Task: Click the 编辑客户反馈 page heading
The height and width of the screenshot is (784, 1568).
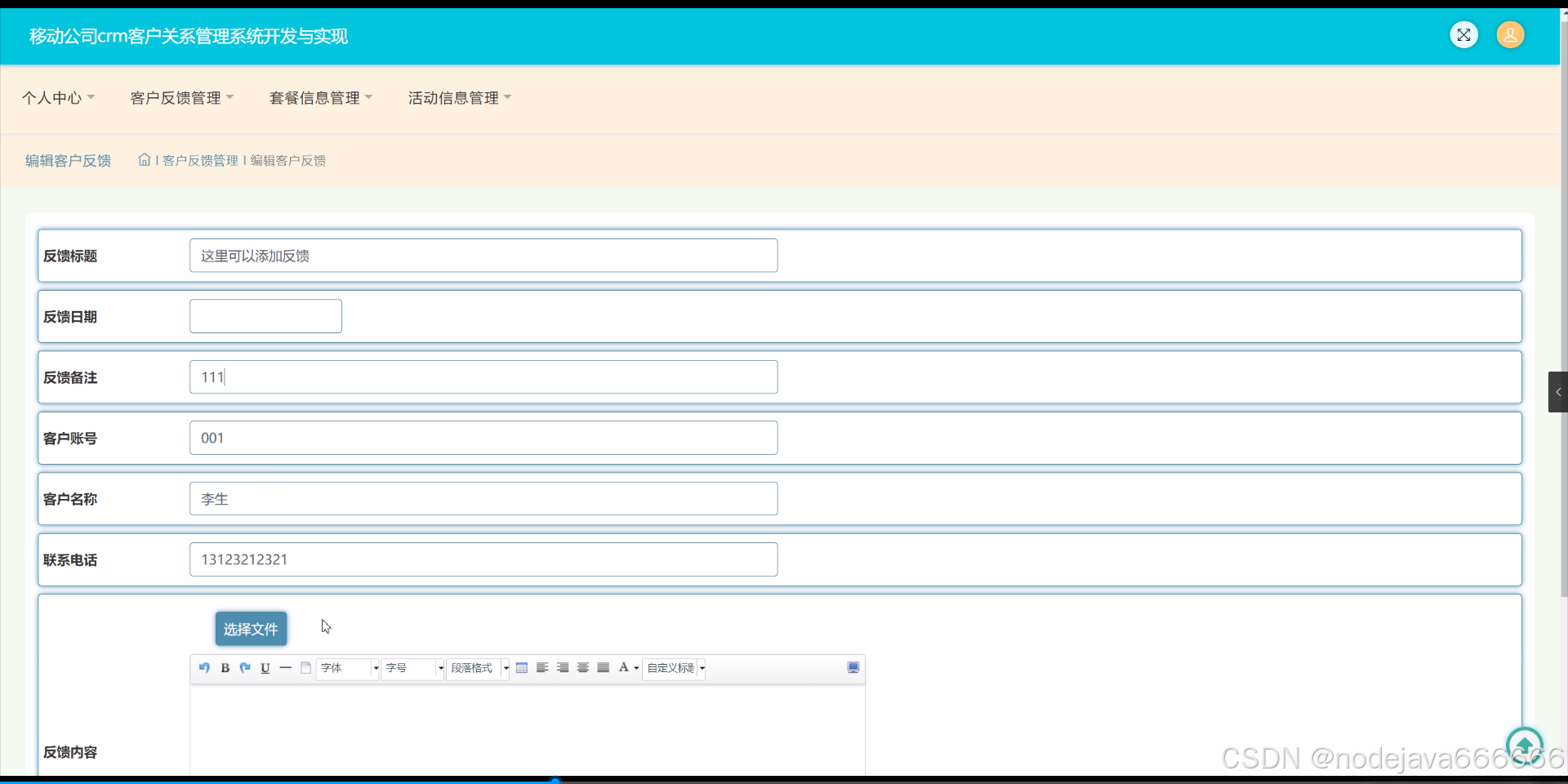Action: (68, 161)
